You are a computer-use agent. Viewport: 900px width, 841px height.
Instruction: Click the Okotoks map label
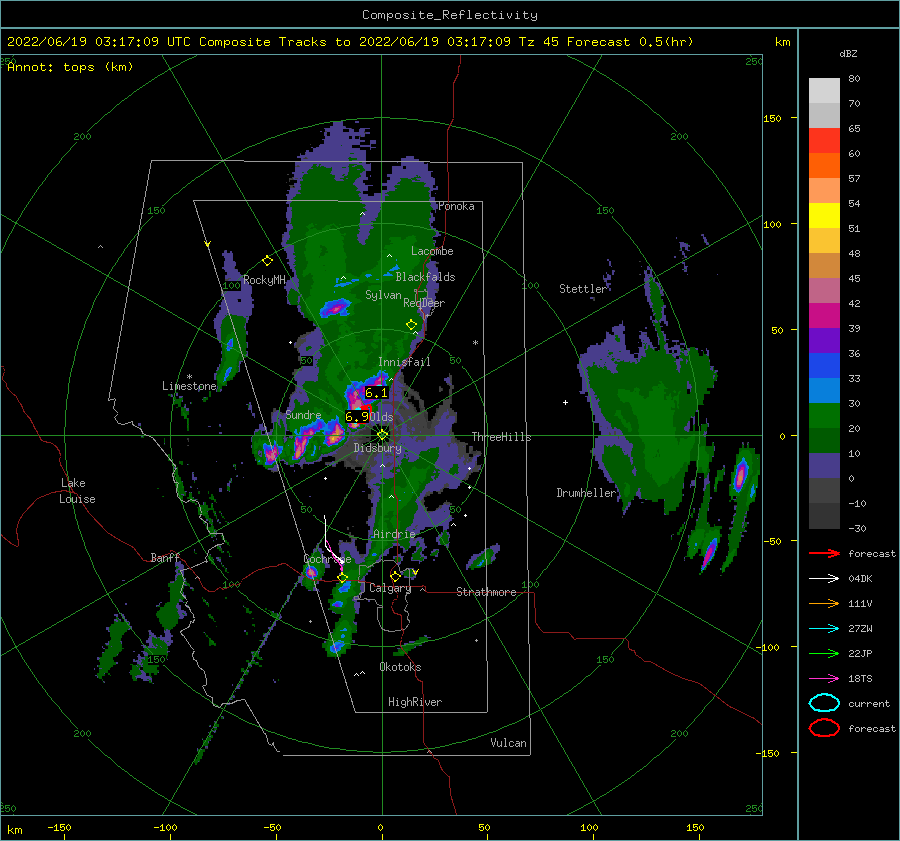pyautogui.click(x=400, y=667)
